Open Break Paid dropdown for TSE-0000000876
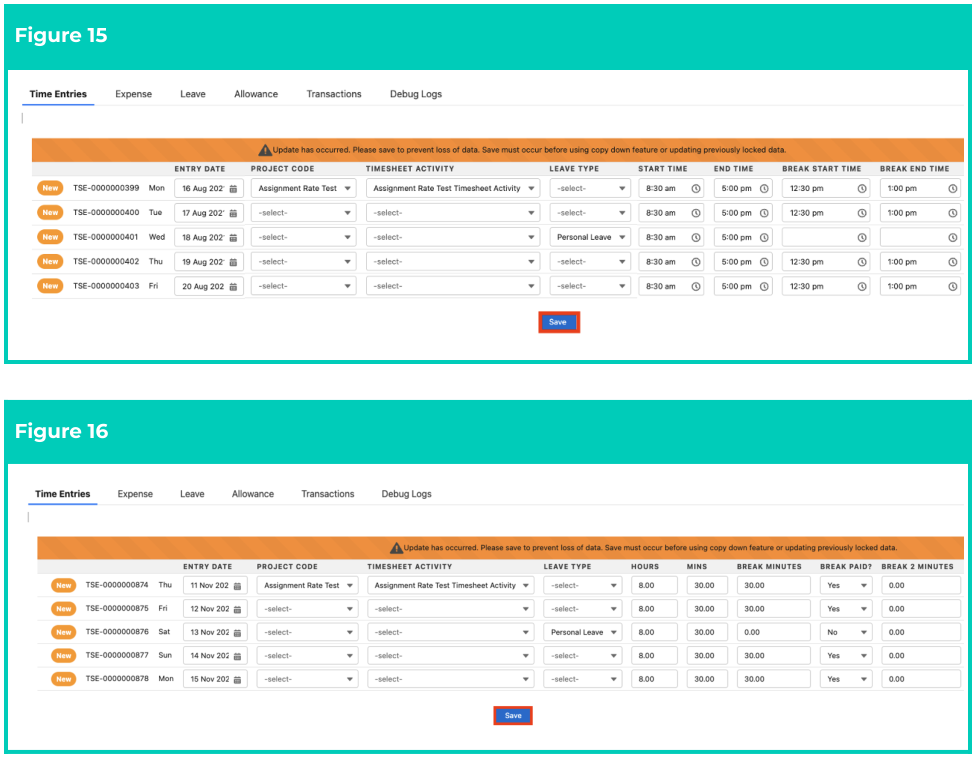Viewport: 976px width, 758px height. [x=846, y=632]
